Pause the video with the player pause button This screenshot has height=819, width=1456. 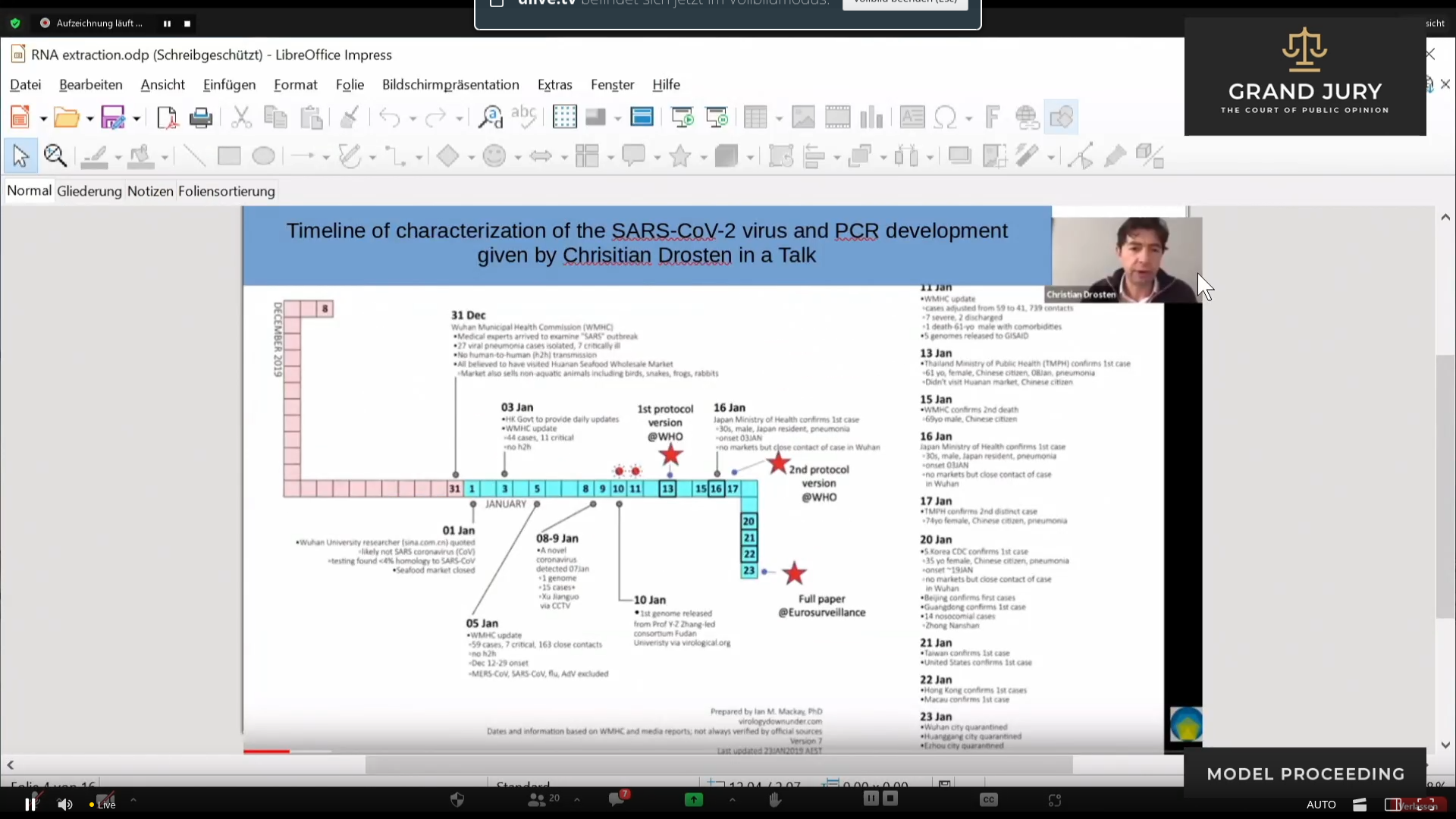point(30,805)
